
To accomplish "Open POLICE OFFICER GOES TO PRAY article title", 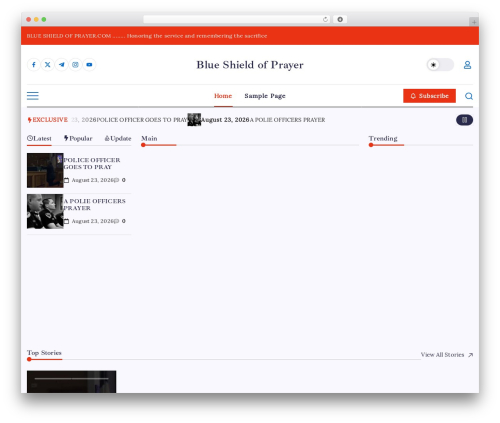I will pyautogui.click(x=92, y=163).
